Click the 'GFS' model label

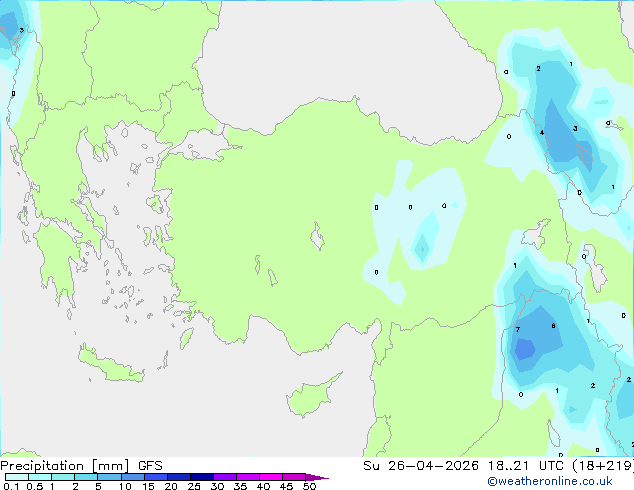[150, 466]
